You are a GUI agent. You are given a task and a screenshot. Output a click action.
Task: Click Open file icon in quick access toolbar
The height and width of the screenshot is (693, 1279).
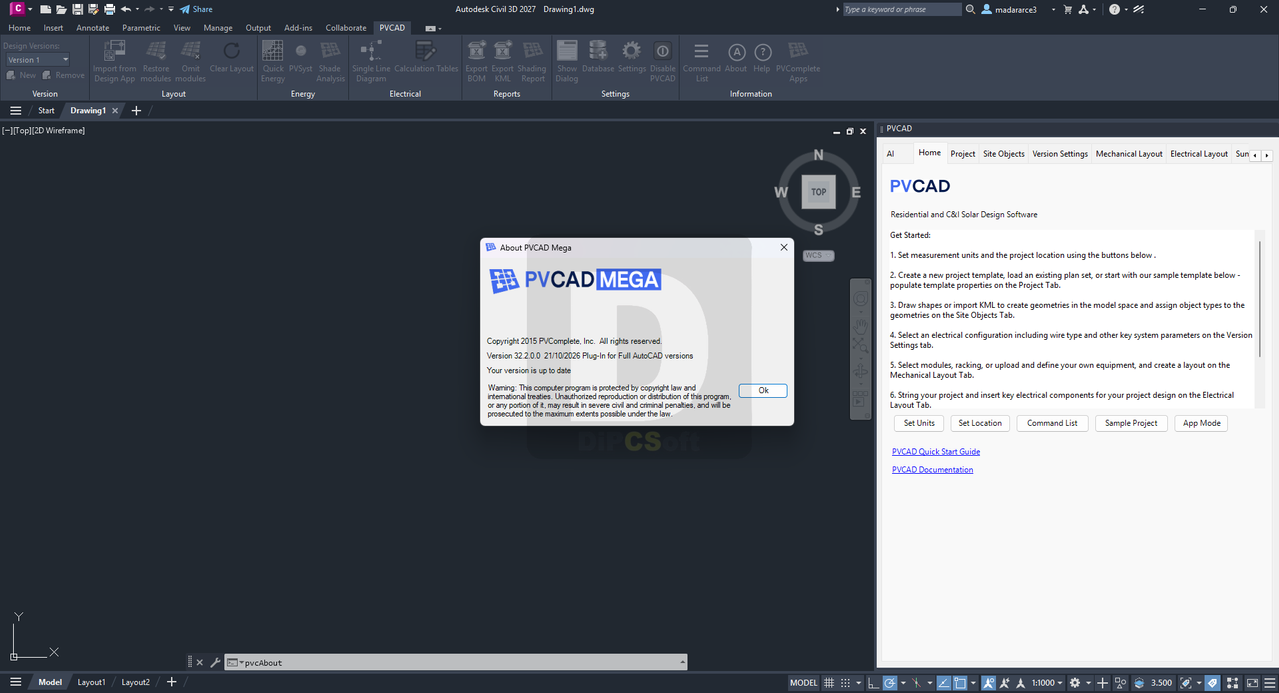(x=61, y=9)
